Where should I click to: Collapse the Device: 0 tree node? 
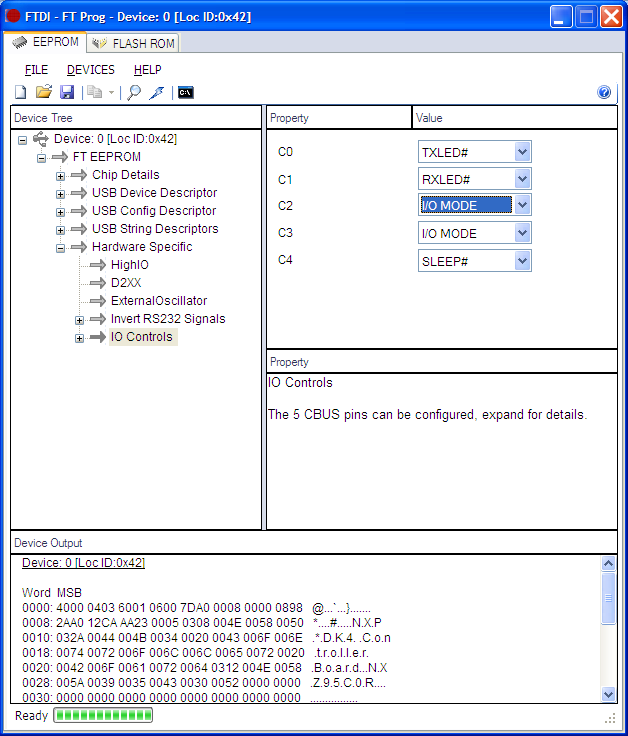click(22, 140)
